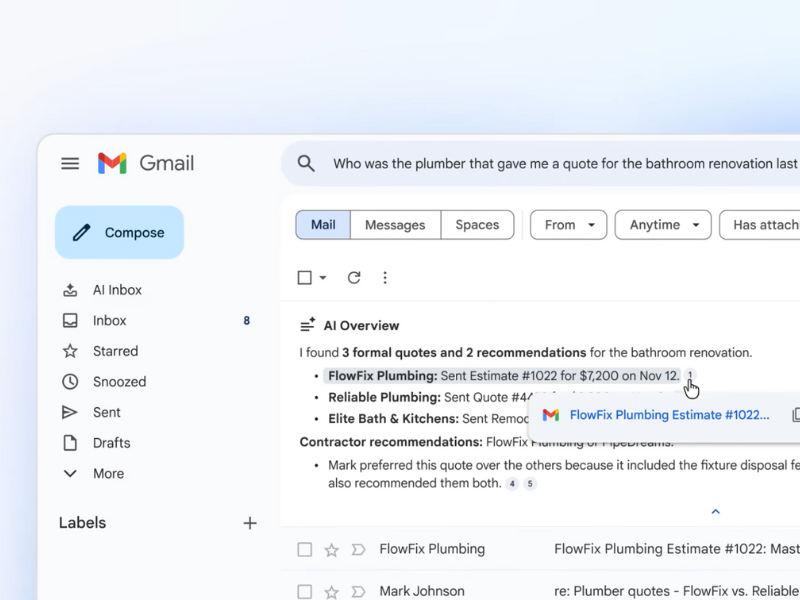This screenshot has width=800, height=600.
Task: Click the search magnifier icon
Action: 306,164
